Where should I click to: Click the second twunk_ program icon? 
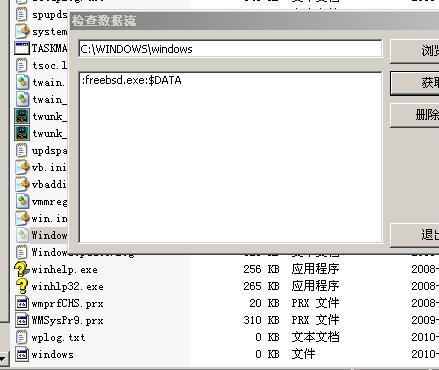[22, 133]
